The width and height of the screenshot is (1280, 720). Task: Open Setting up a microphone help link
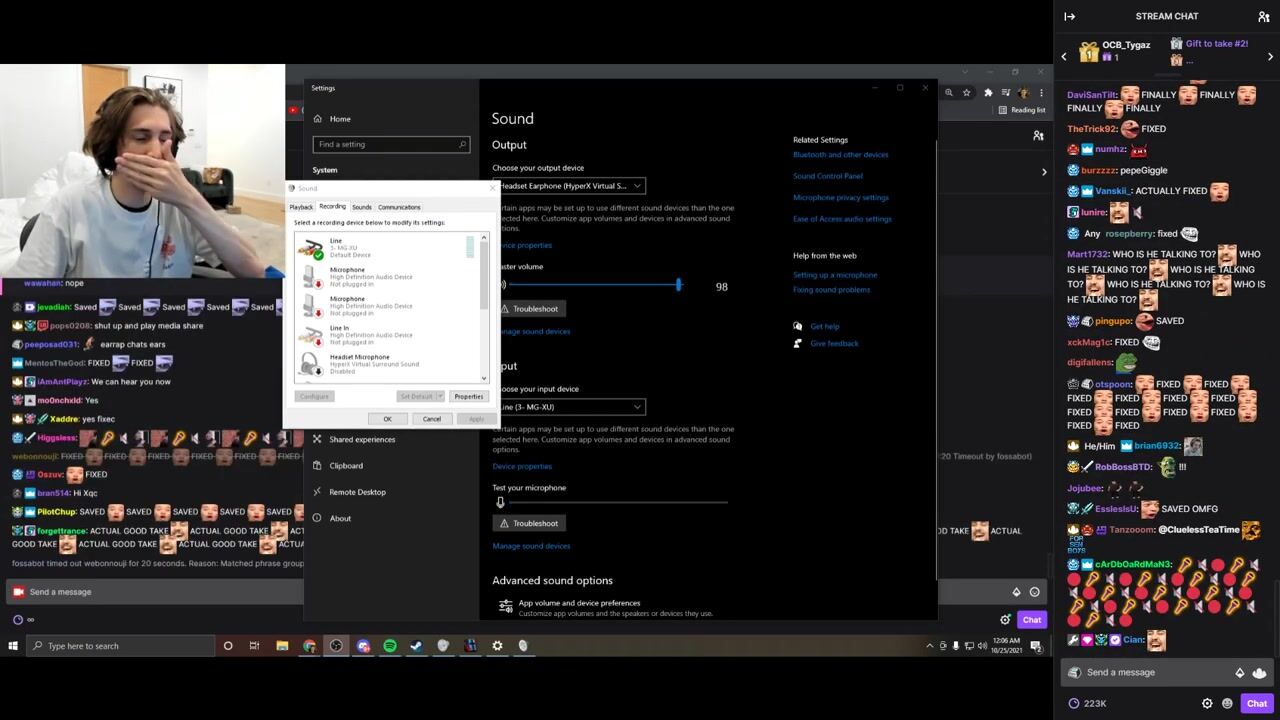point(835,275)
